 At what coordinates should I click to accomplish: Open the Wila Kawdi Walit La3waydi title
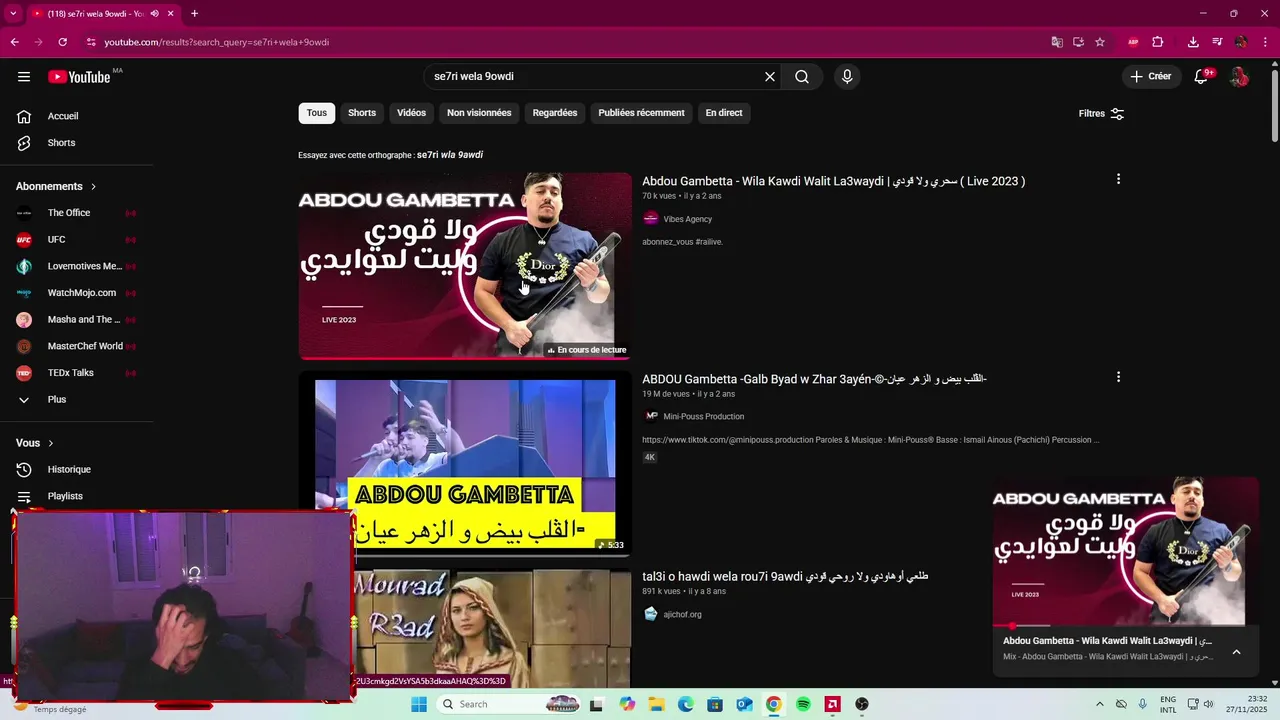pos(833,181)
